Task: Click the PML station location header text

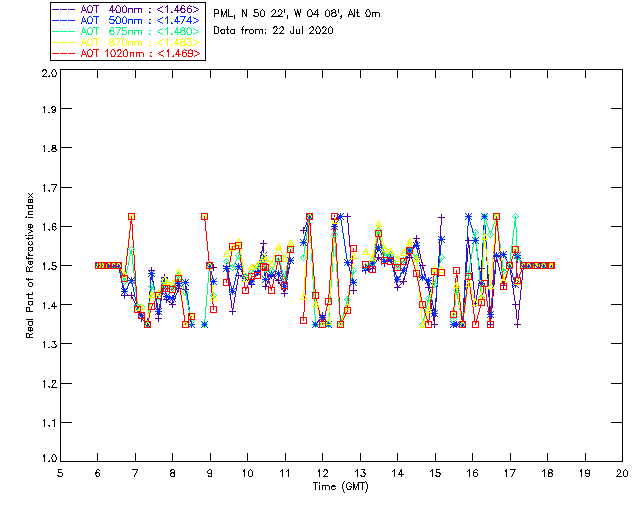Action: [297, 14]
